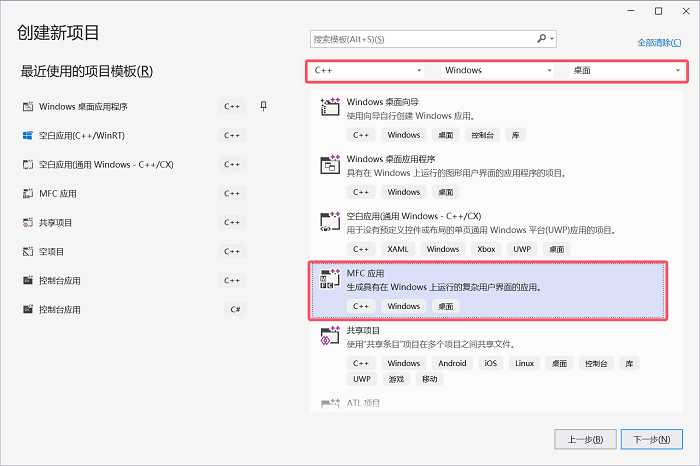The width and height of the screenshot is (700, 466).
Task: Click the 游戏 tag under 共享项目
Action: coord(396,379)
